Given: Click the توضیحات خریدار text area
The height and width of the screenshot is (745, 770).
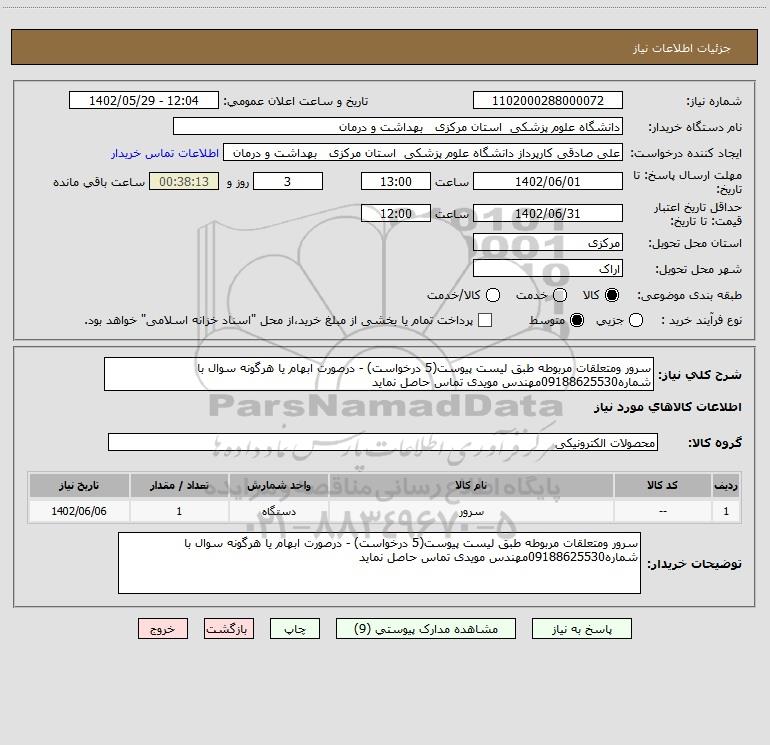Looking at the screenshot, I should [x=380, y=563].
